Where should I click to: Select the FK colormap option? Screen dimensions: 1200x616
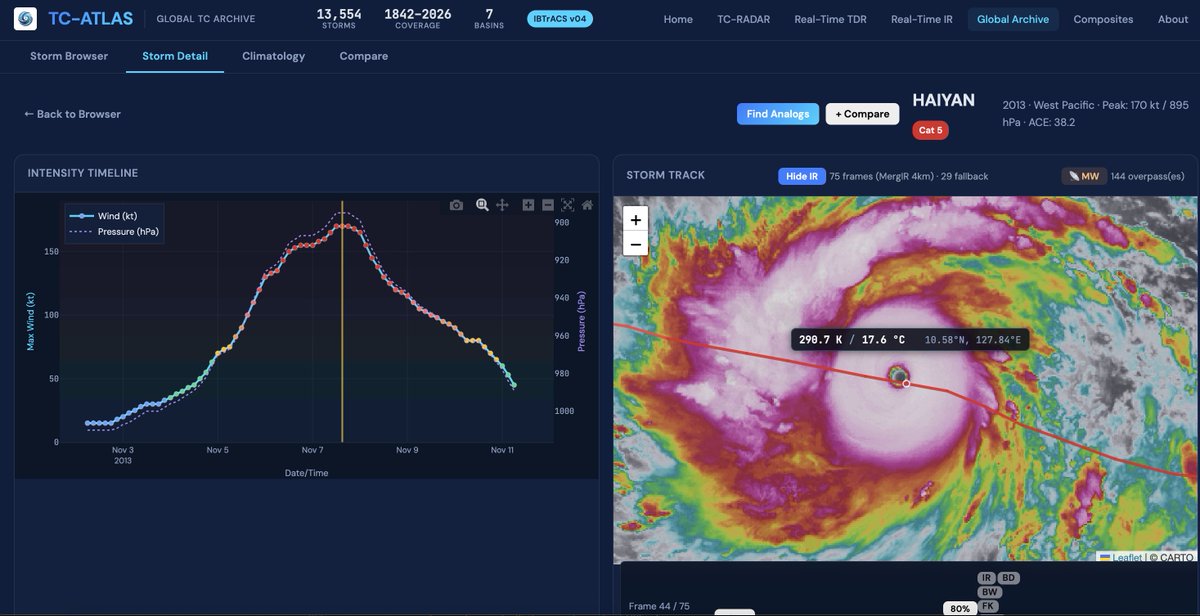(988, 606)
